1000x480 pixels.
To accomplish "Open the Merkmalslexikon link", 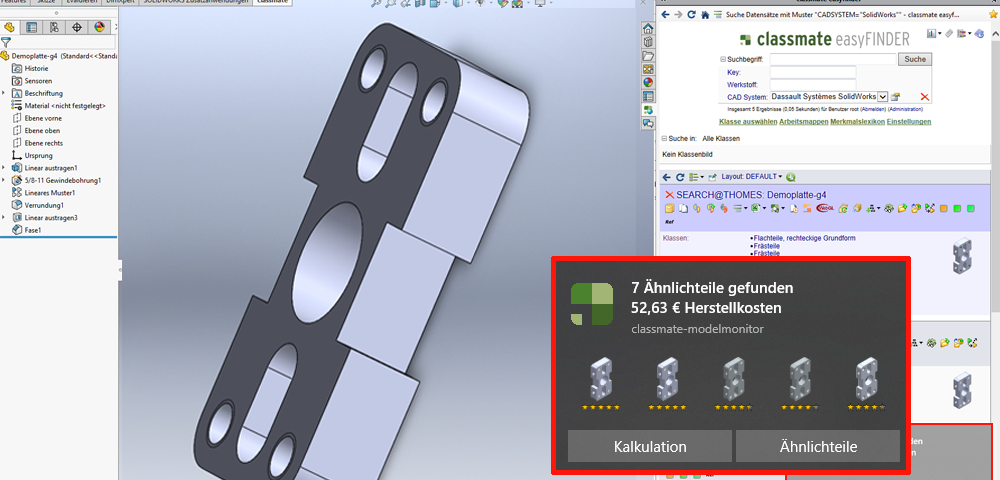I will pyautogui.click(x=857, y=122).
